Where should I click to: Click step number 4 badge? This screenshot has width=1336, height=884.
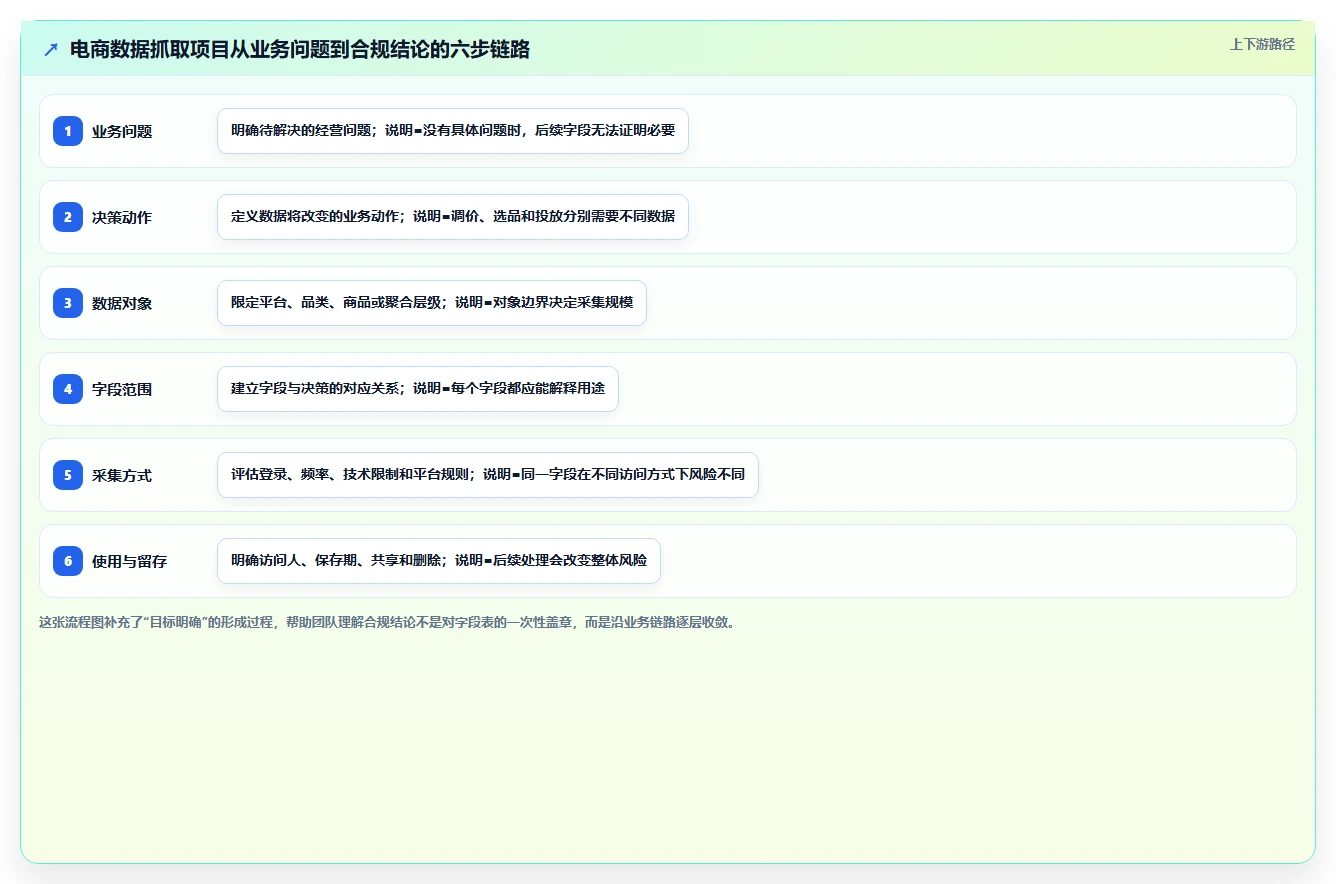coord(68,389)
